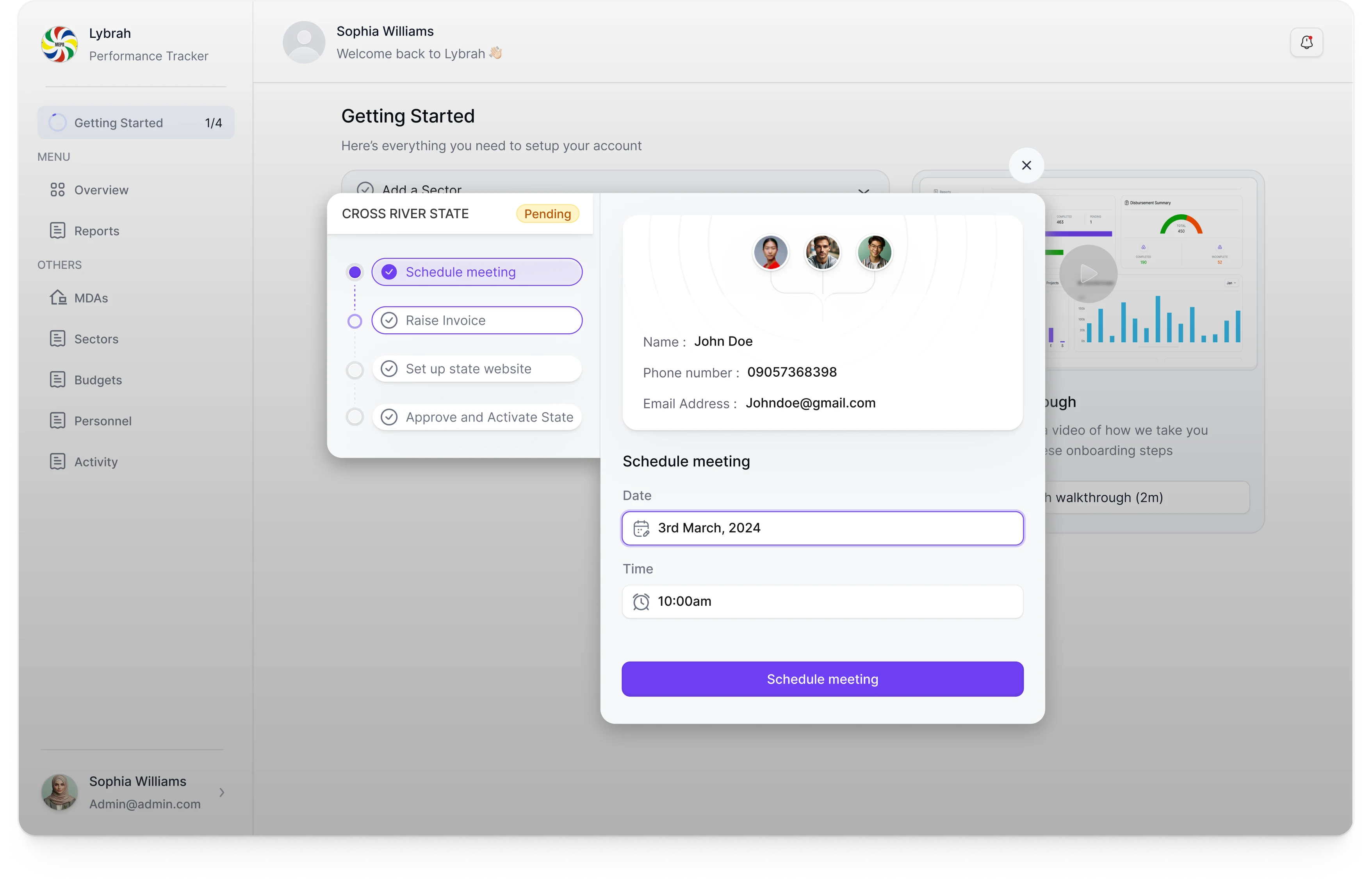Click the Reports document icon

(58, 231)
